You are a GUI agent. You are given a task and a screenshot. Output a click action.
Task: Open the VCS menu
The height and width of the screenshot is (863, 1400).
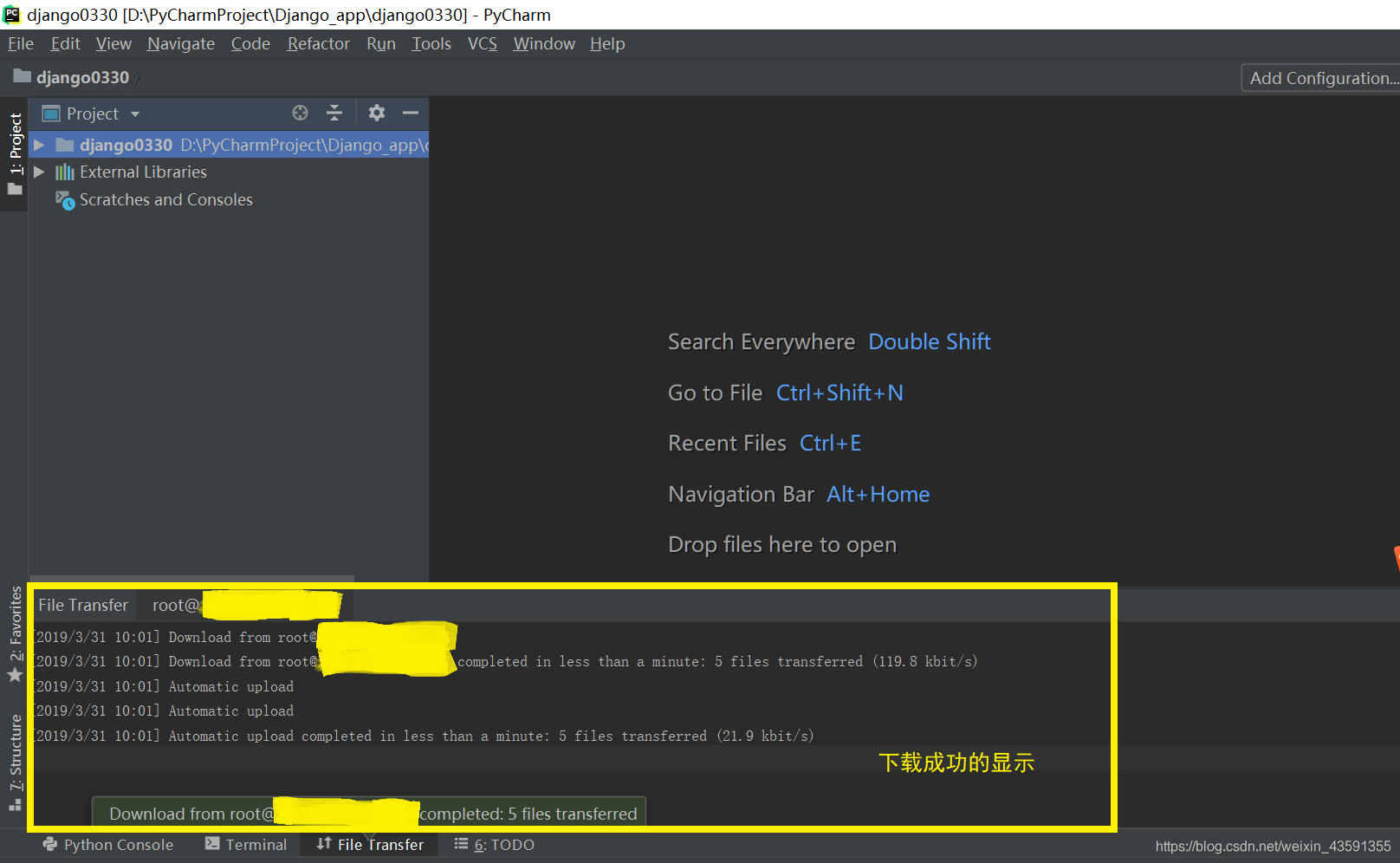tap(483, 43)
